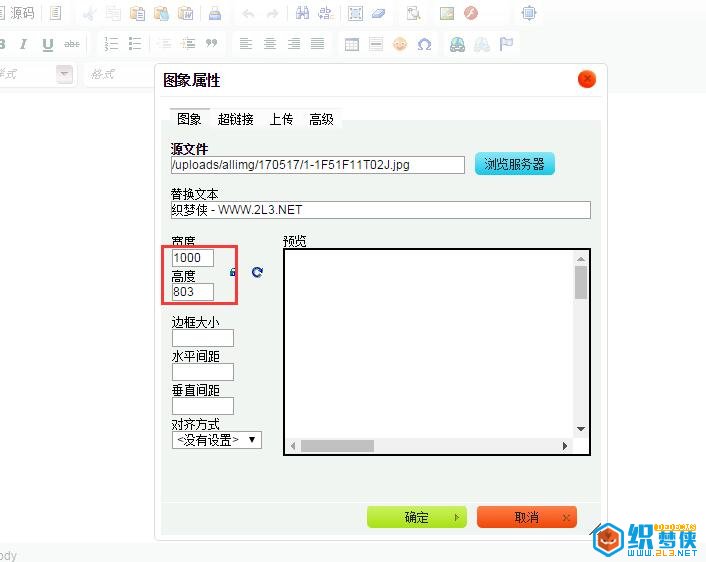Switch to the 上传 tab
Screen dimensions: 706x562
281,119
